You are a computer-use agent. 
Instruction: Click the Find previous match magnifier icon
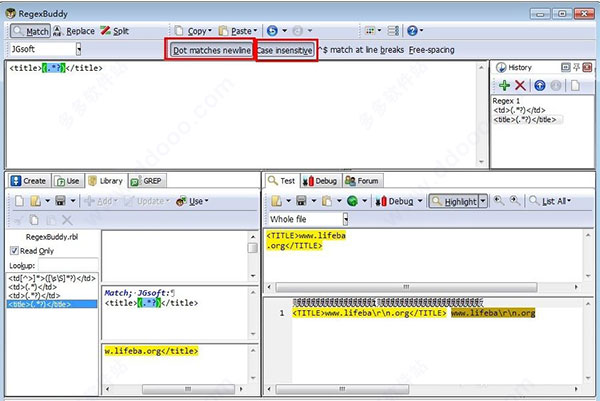point(499,200)
